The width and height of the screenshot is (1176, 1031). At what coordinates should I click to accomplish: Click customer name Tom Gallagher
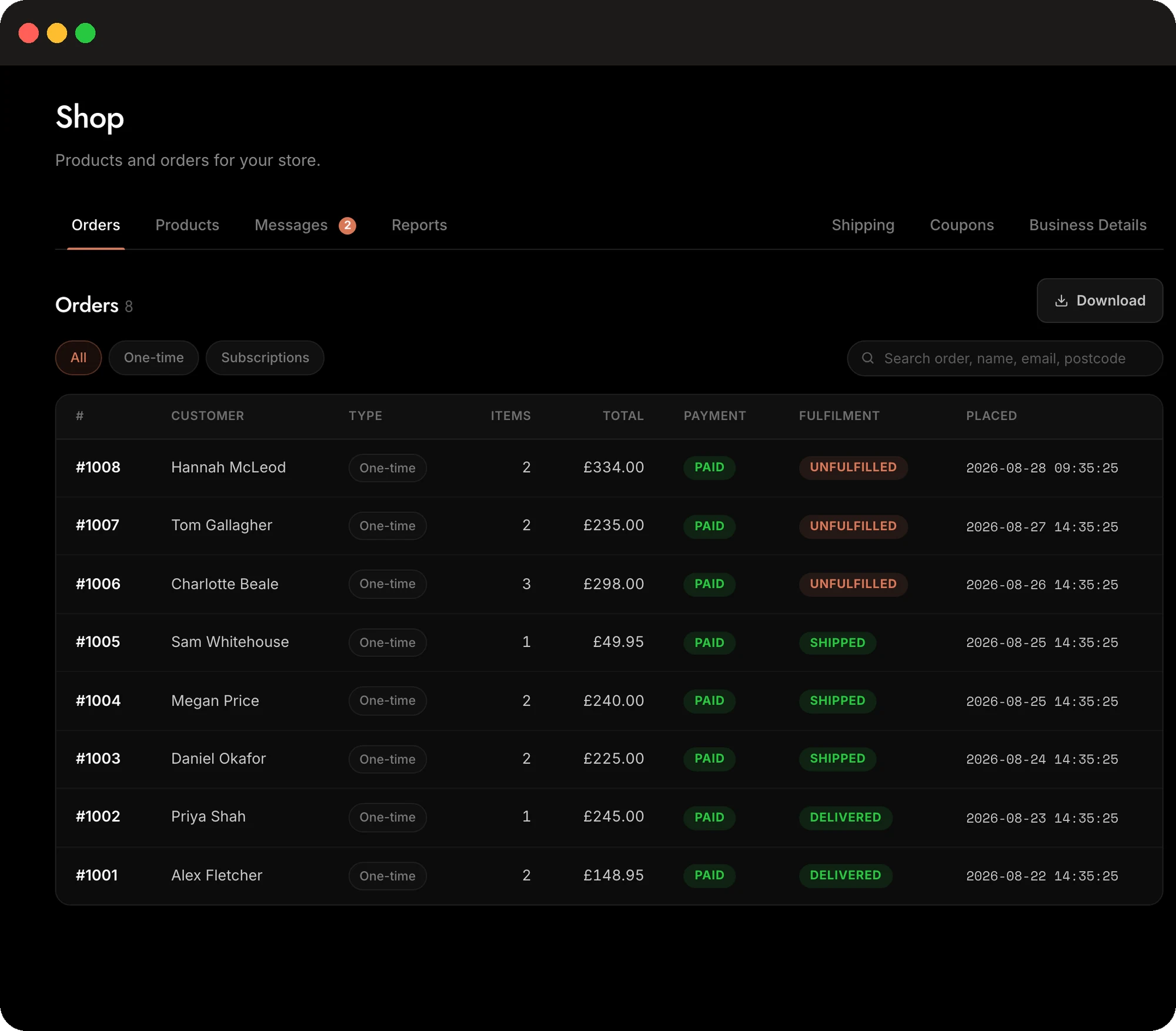pos(222,525)
